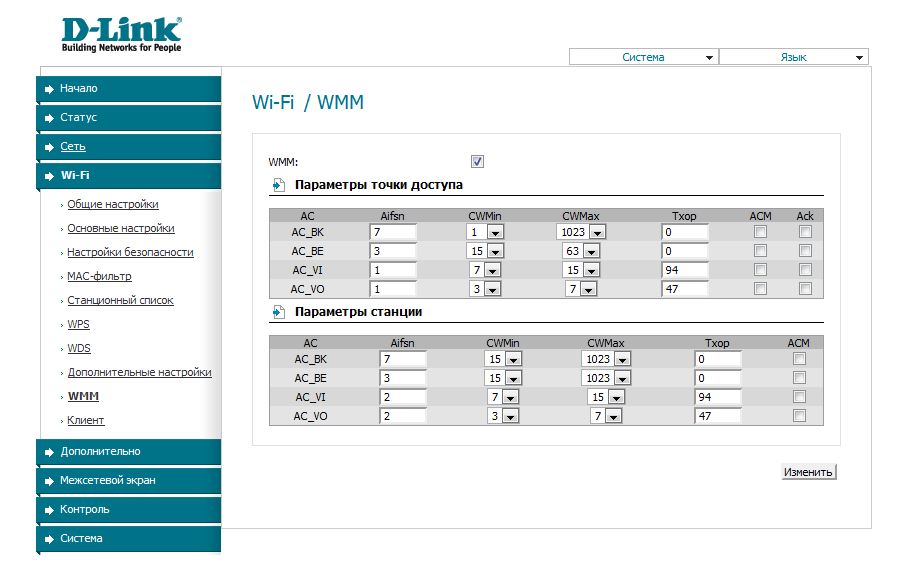Click station AC_VI Aifsn field
Image resolution: width=909 pixels, height=574 pixels.
click(403, 397)
